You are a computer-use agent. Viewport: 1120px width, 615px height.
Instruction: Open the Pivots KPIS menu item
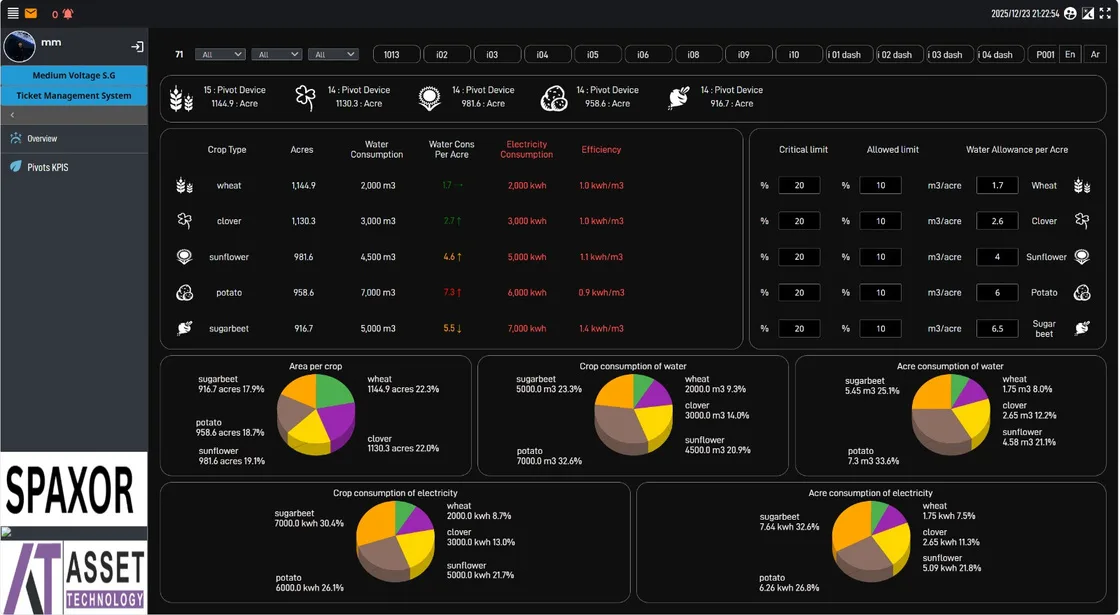pos(74,167)
